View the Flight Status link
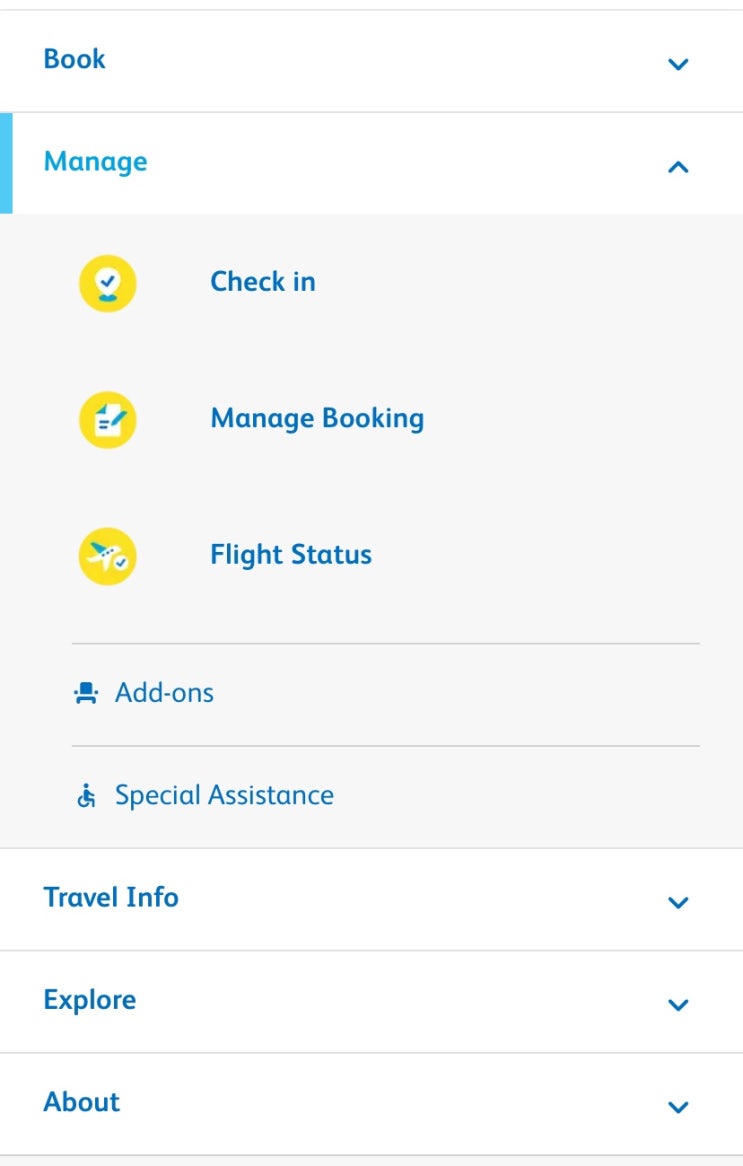Viewport: 743px width, 1166px height. pos(291,555)
